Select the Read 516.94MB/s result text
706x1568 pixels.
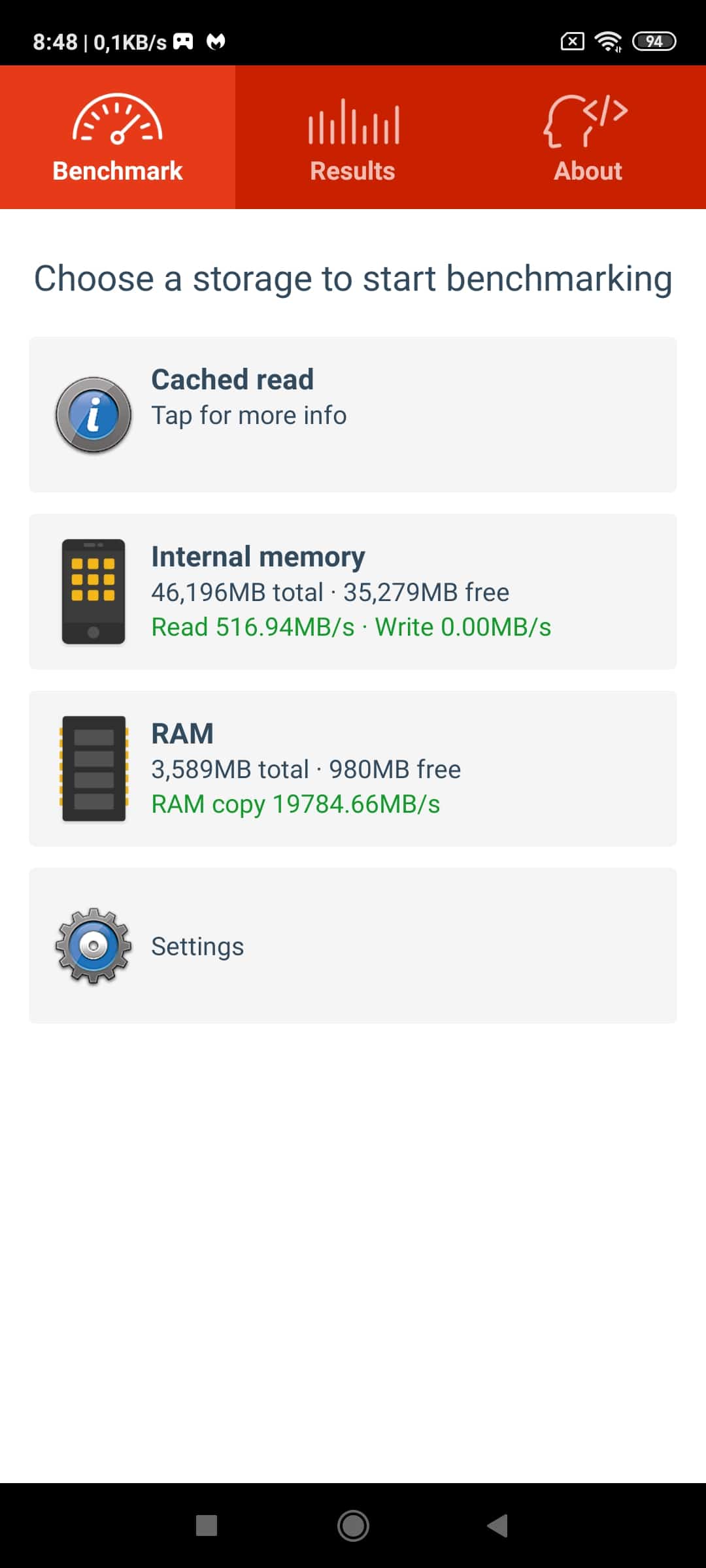pyautogui.click(x=253, y=627)
